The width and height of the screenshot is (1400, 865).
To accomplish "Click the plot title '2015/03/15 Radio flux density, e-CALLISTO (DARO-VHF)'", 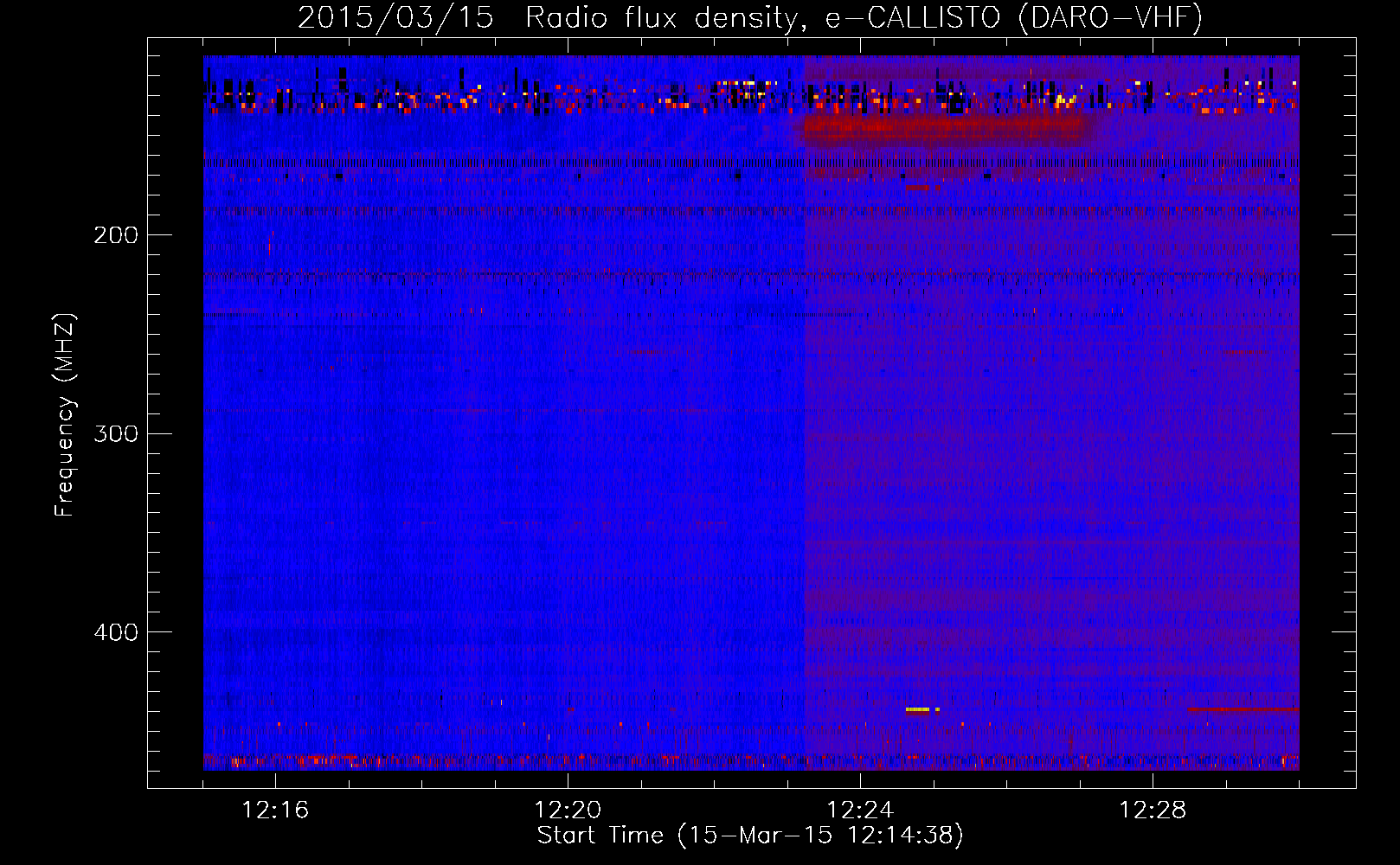I will click(750, 17).
